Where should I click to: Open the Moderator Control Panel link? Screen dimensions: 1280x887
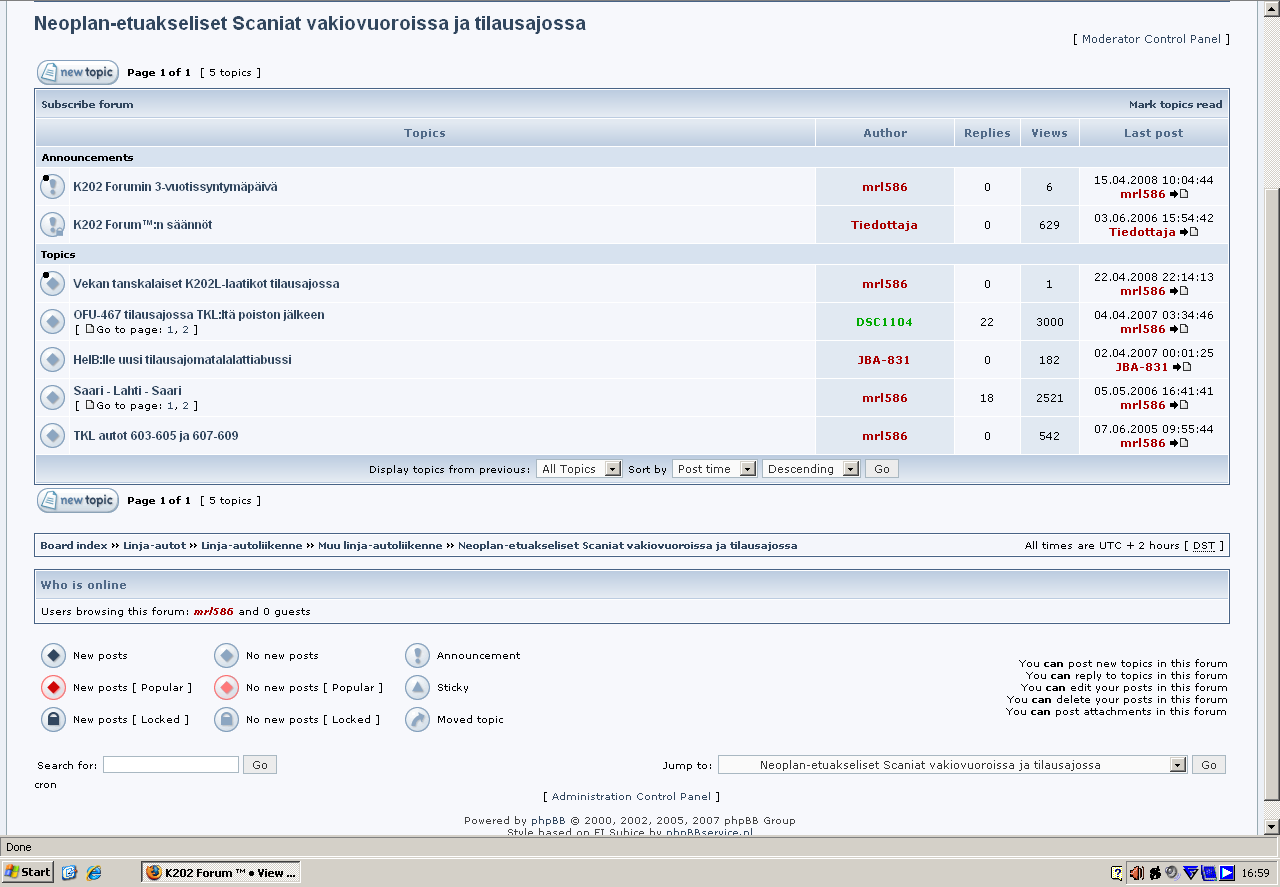click(x=1151, y=39)
